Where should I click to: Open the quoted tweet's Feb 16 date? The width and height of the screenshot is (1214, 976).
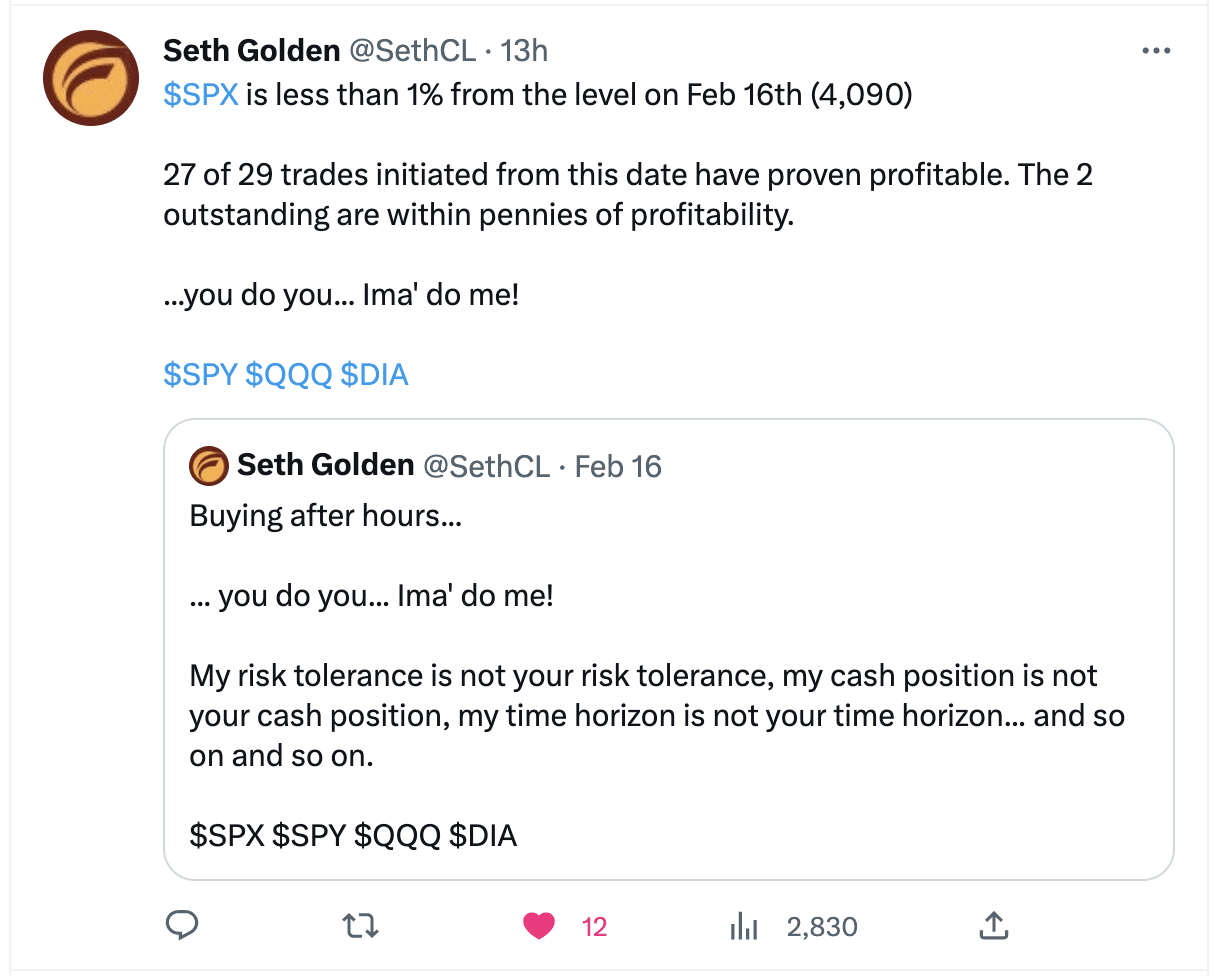(x=619, y=466)
